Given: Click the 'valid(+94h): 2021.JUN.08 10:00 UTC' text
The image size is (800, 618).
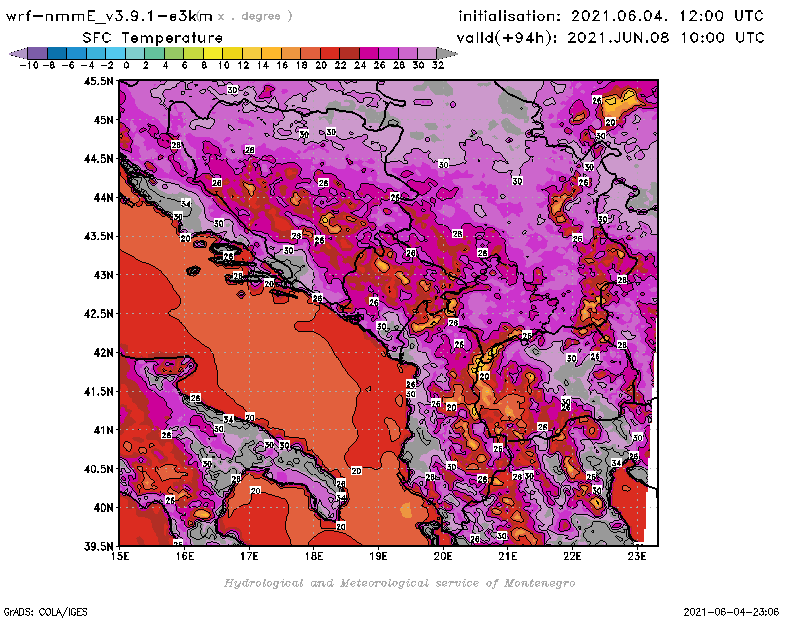Looking at the screenshot, I should (x=611, y=38).
